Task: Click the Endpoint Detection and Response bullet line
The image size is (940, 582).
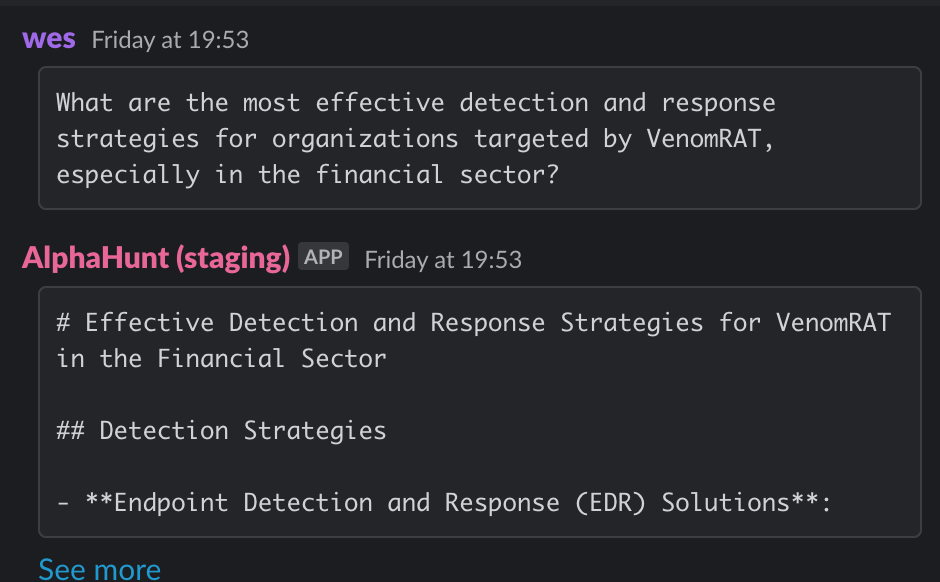Action: [444, 502]
